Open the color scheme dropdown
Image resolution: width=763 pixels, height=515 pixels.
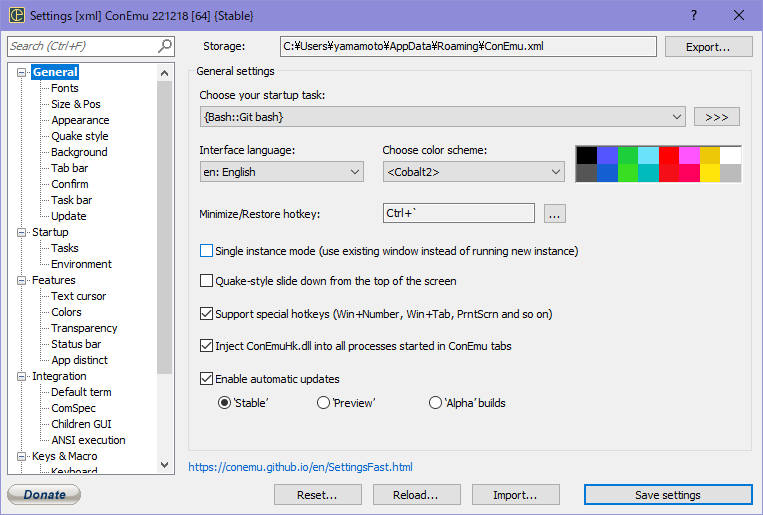point(473,172)
